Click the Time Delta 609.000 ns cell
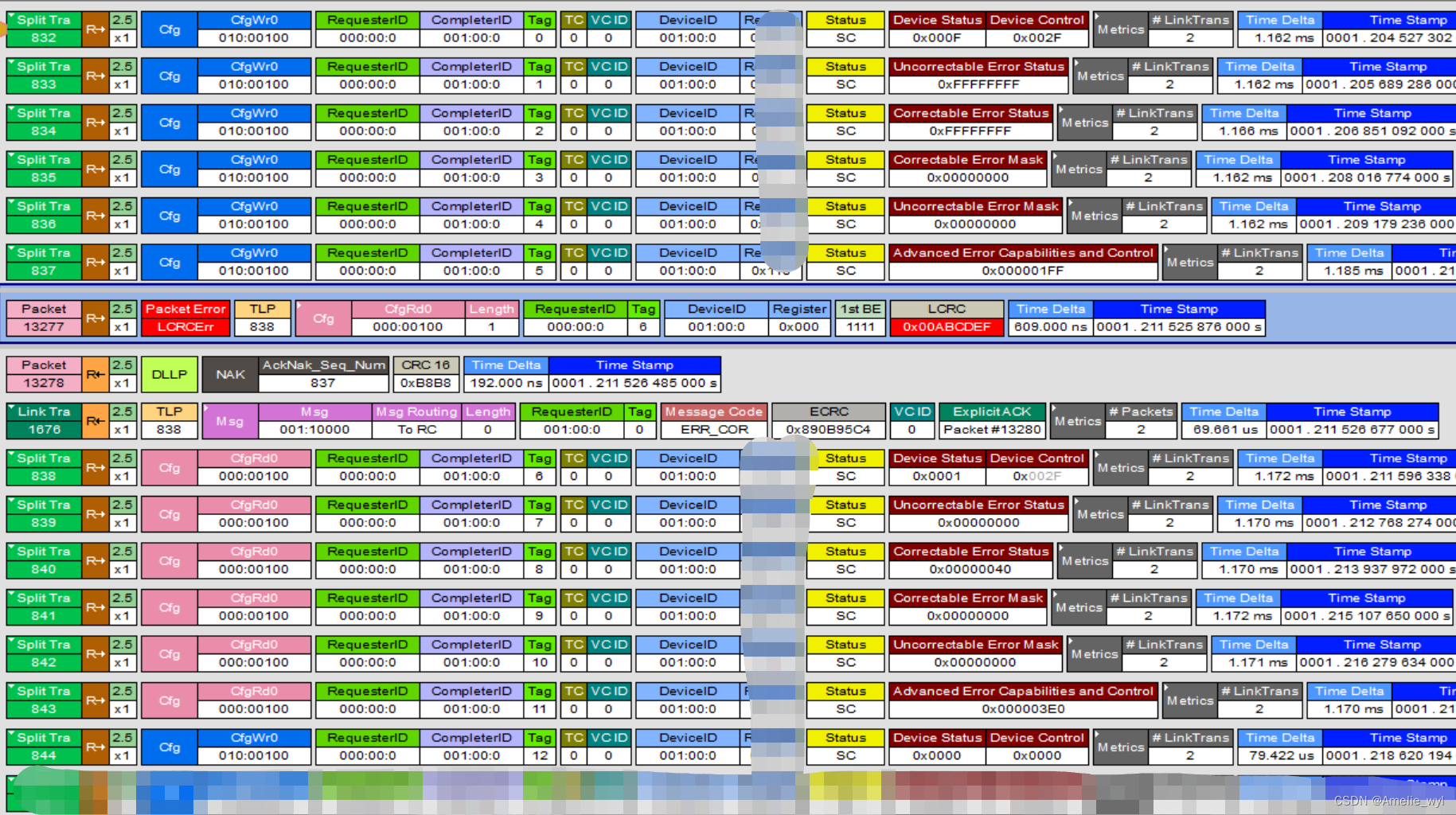The image size is (1456, 815). tap(1051, 318)
